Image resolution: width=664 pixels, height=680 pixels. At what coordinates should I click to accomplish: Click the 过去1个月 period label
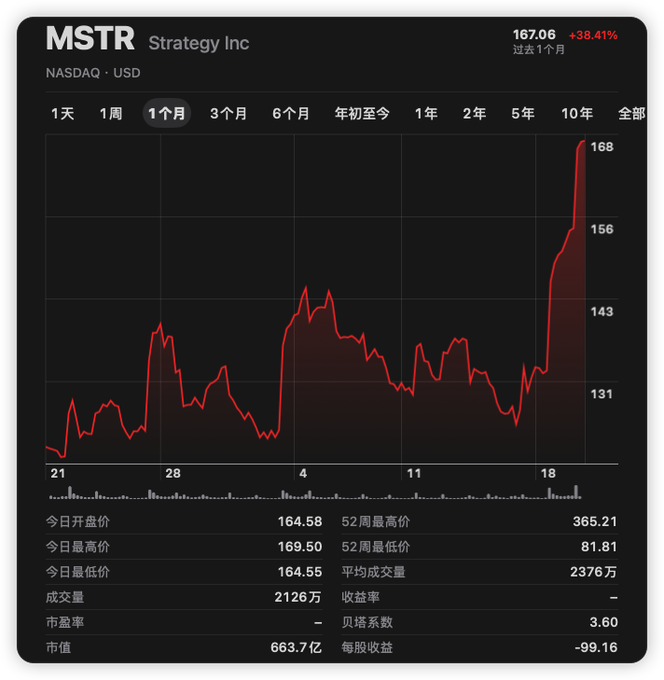[x=539, y=49]
